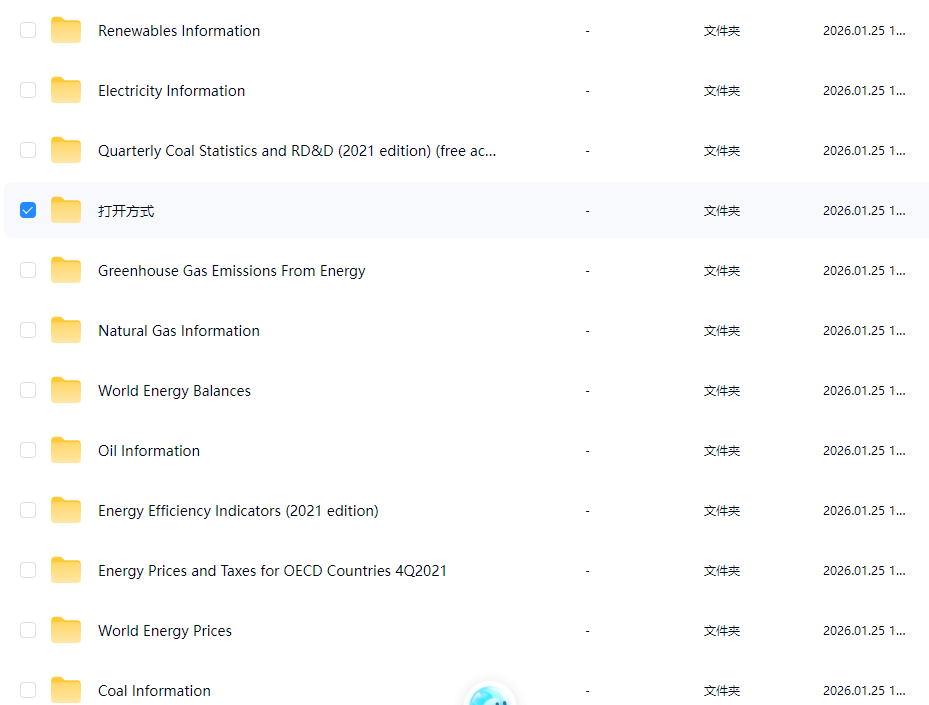The width and height of the screenshot is (929, 705).
Task: Click the Natural Gas Information folder icon
Action: (x=66, y=330)
